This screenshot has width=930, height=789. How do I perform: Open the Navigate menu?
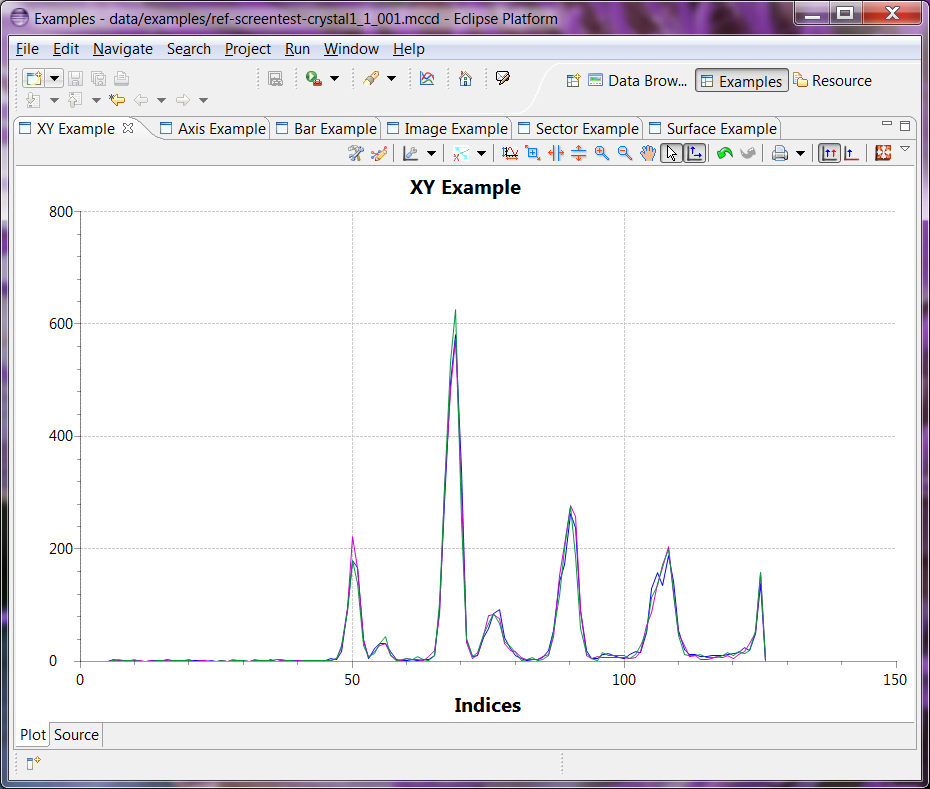point(122,49)
